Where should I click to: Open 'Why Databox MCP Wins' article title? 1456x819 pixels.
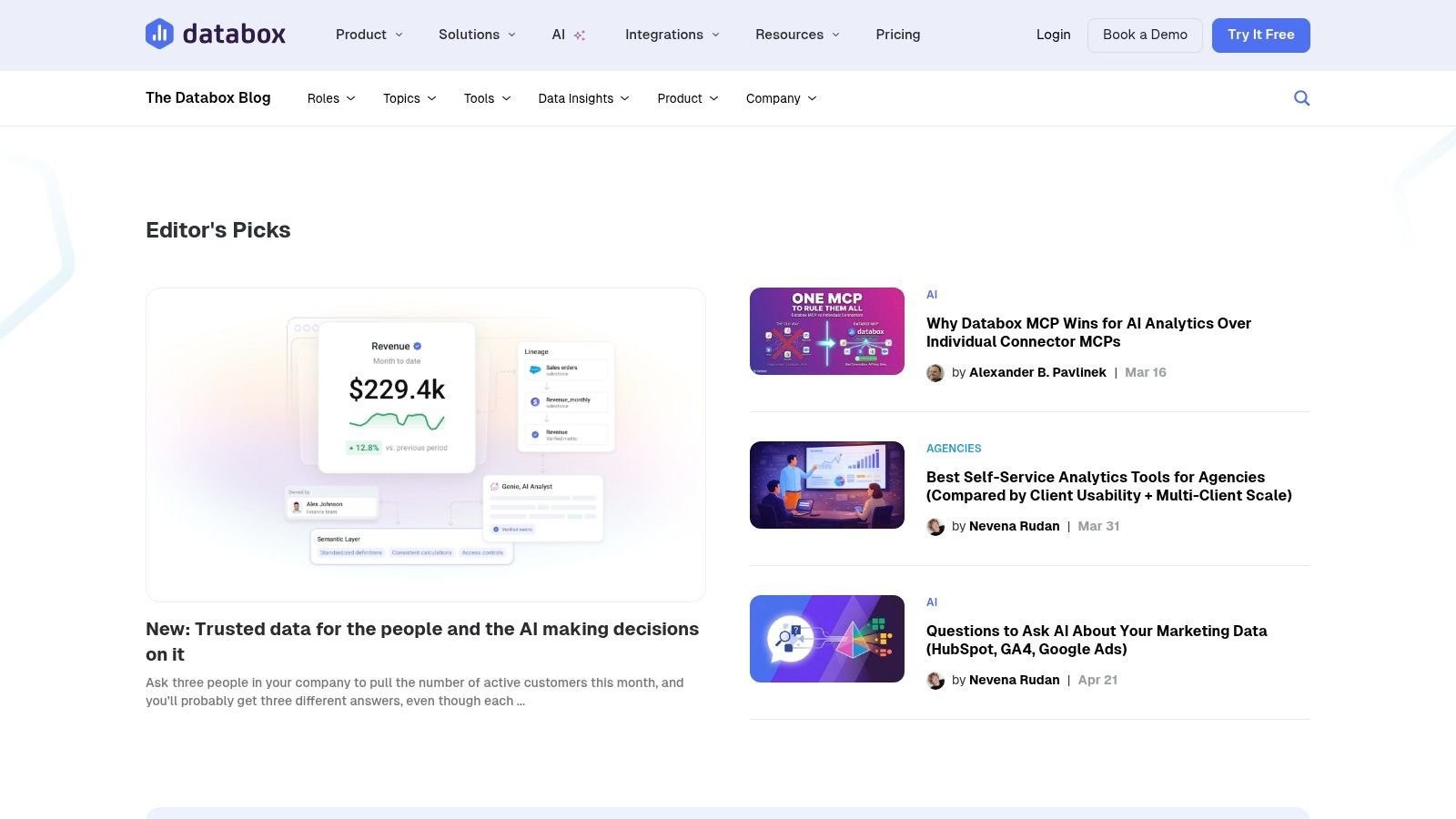[x=1088, y=332]
